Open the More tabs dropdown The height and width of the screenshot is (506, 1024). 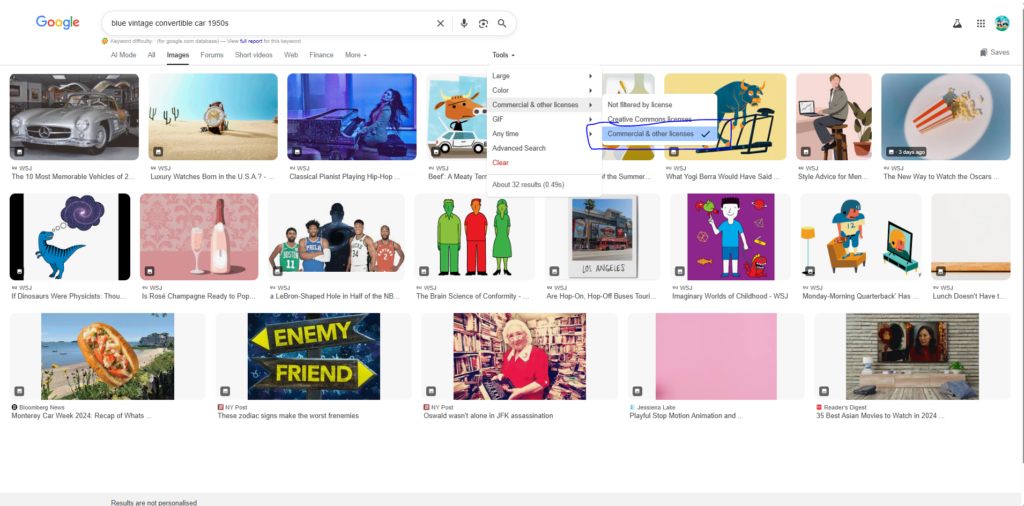tap(356, 55)
